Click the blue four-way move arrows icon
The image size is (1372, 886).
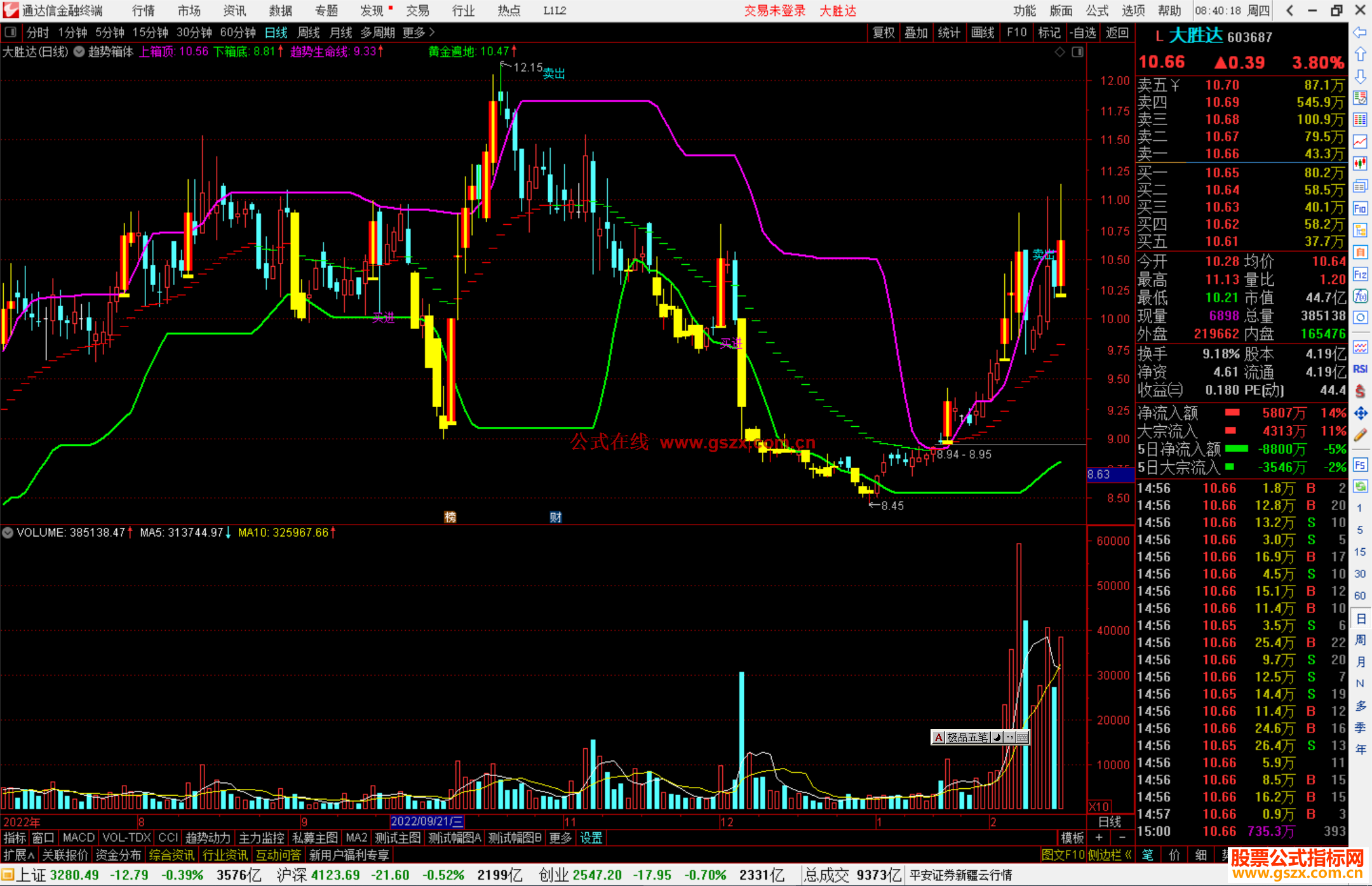1360,413
